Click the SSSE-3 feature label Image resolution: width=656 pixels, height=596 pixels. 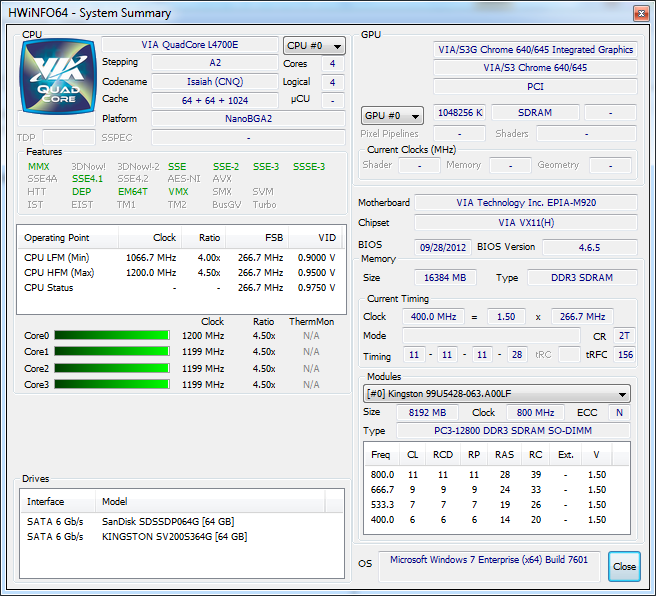[x=309, y=166]
